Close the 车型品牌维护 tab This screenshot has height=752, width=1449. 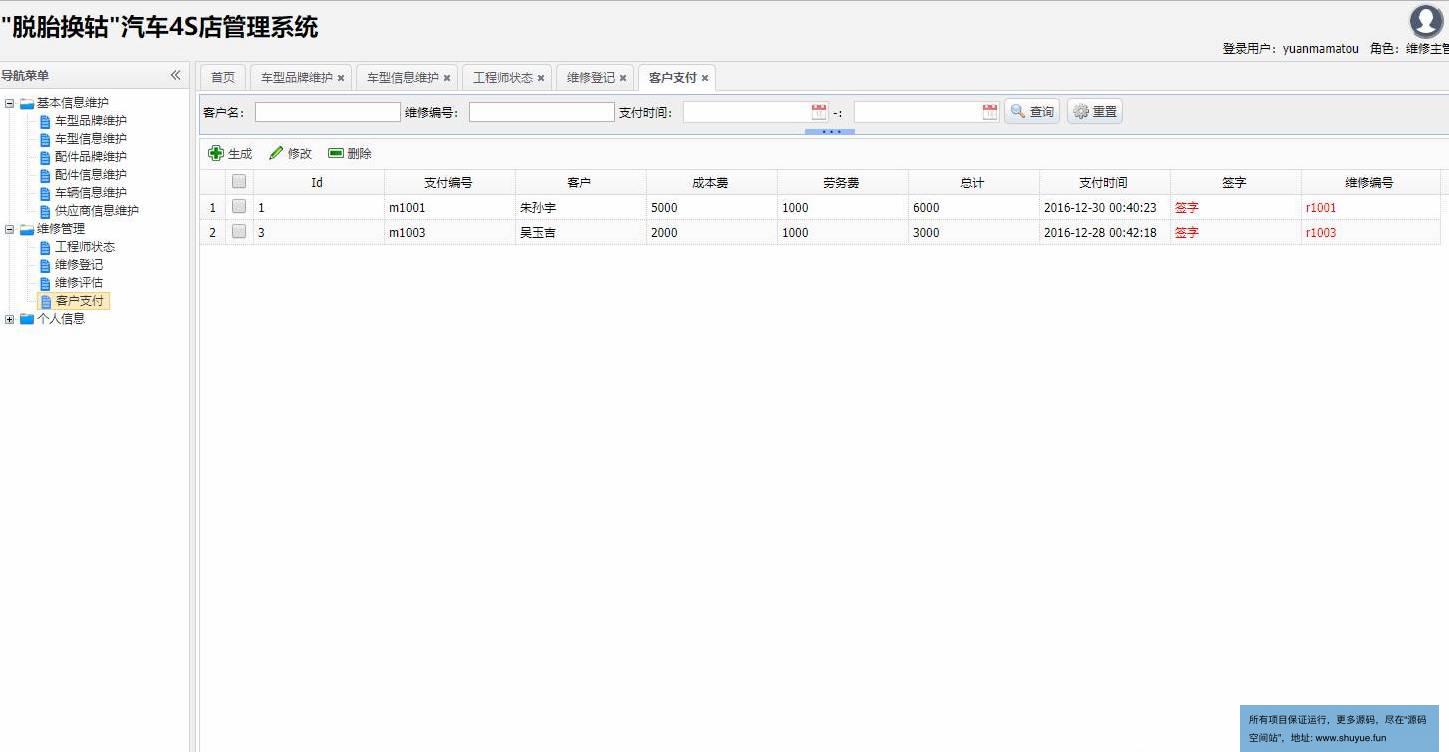pos(341,78)
